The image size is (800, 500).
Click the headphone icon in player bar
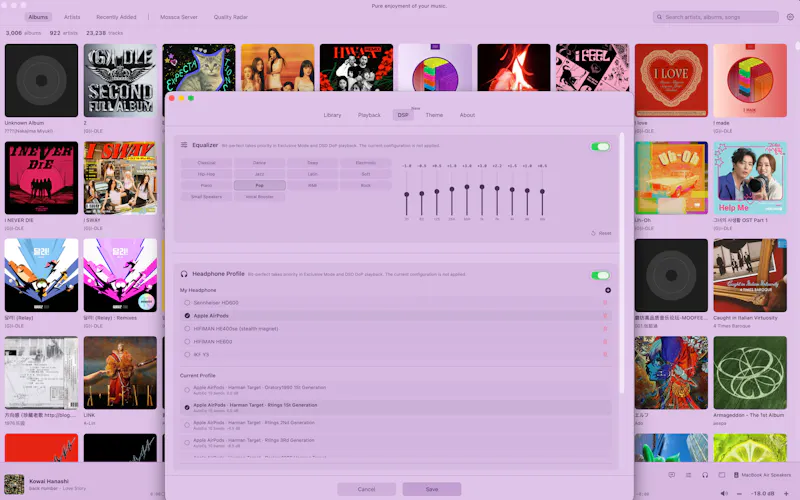(x=705, y=475)
